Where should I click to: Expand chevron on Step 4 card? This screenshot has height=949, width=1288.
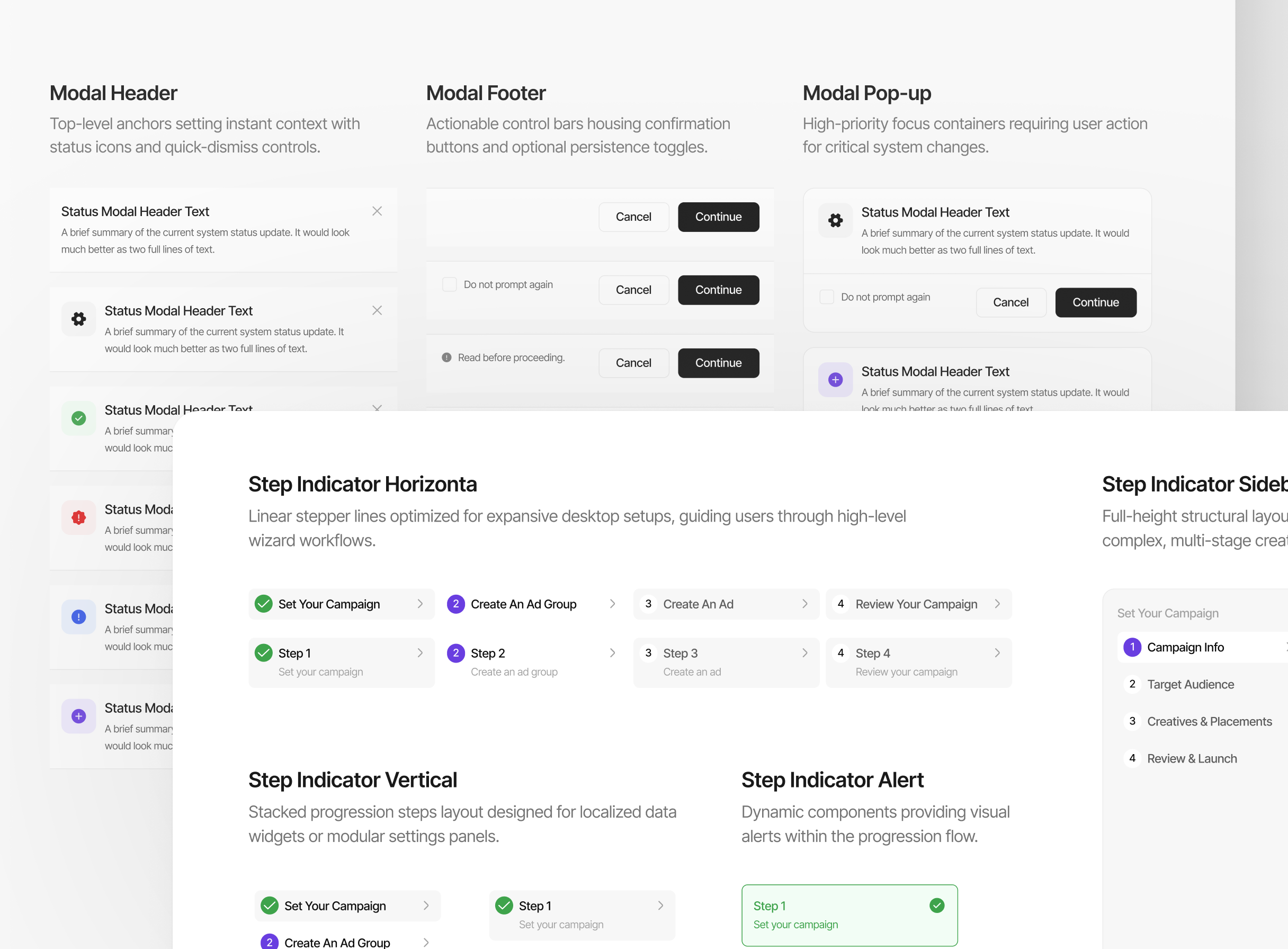click(x=997, y=652)
